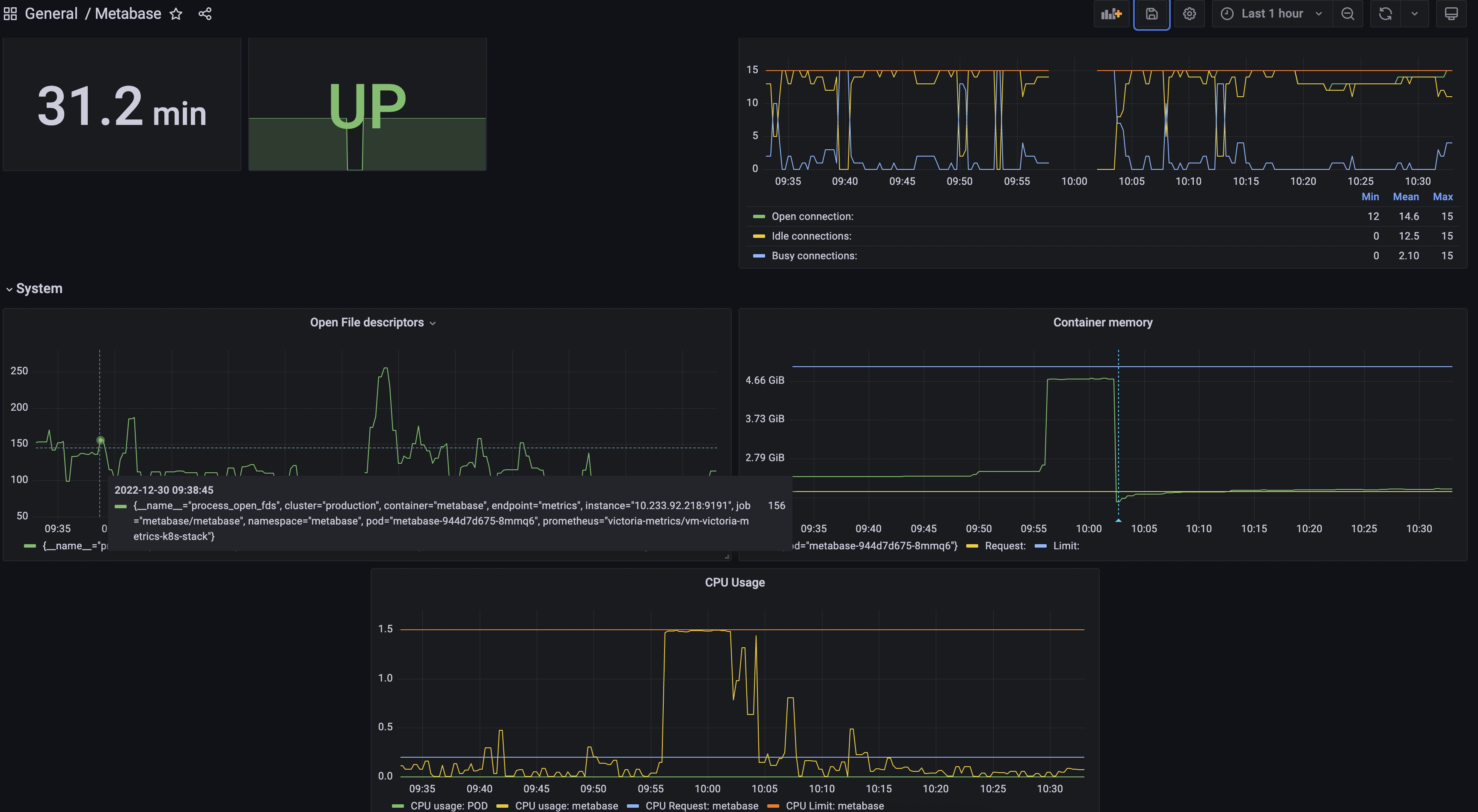Star the Metabase dashboard
The height and width of the screenshot is (812, 1478).
click(175, 14)
